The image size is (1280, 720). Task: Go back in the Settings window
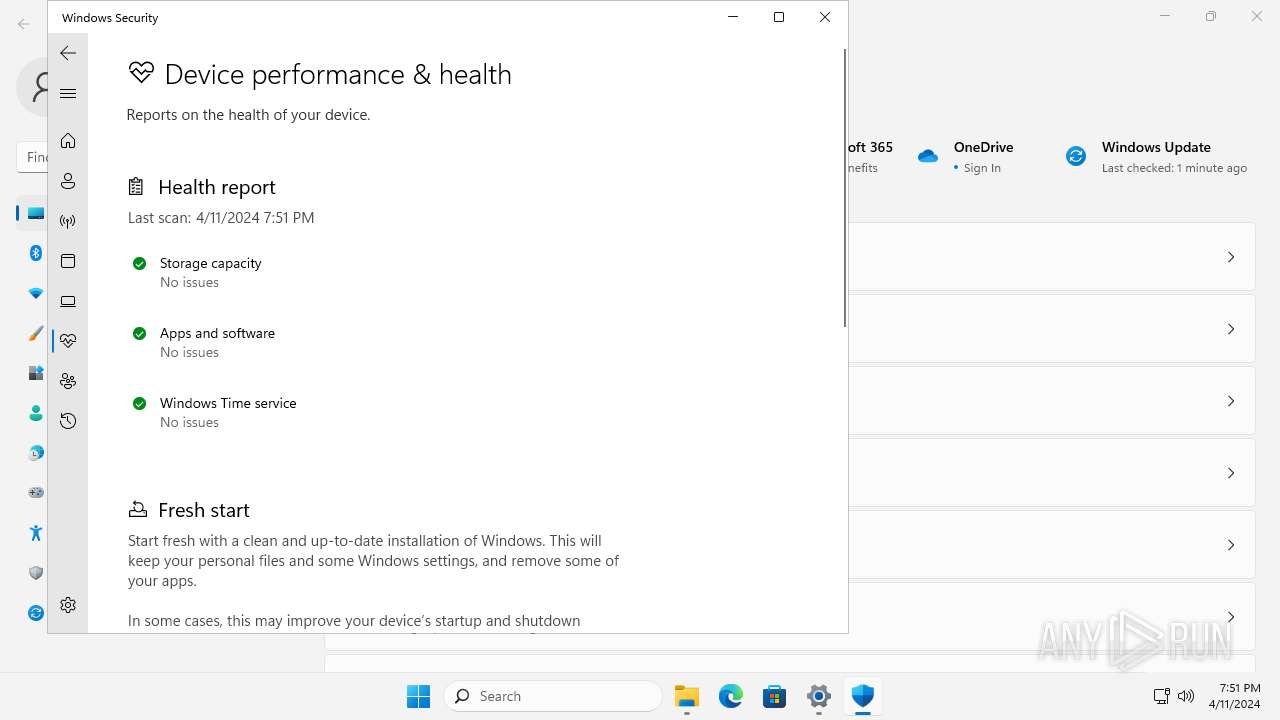point(24,23)
